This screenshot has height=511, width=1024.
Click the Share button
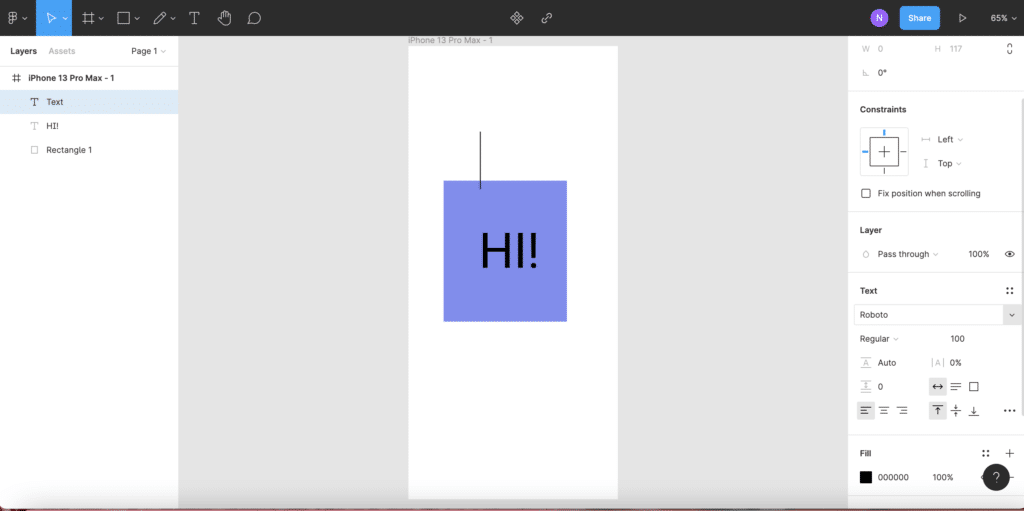(920, 18)
